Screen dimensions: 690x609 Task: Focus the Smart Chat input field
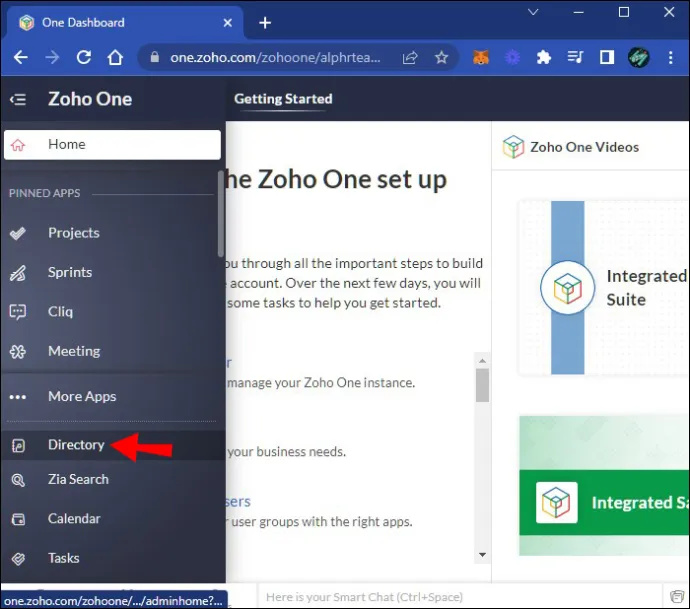click(460, 597)
